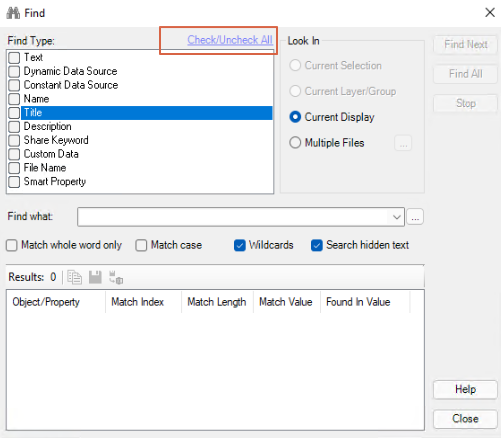Click the binoculars Find title icon
501x438 pixels.
[x=13, y=13]
